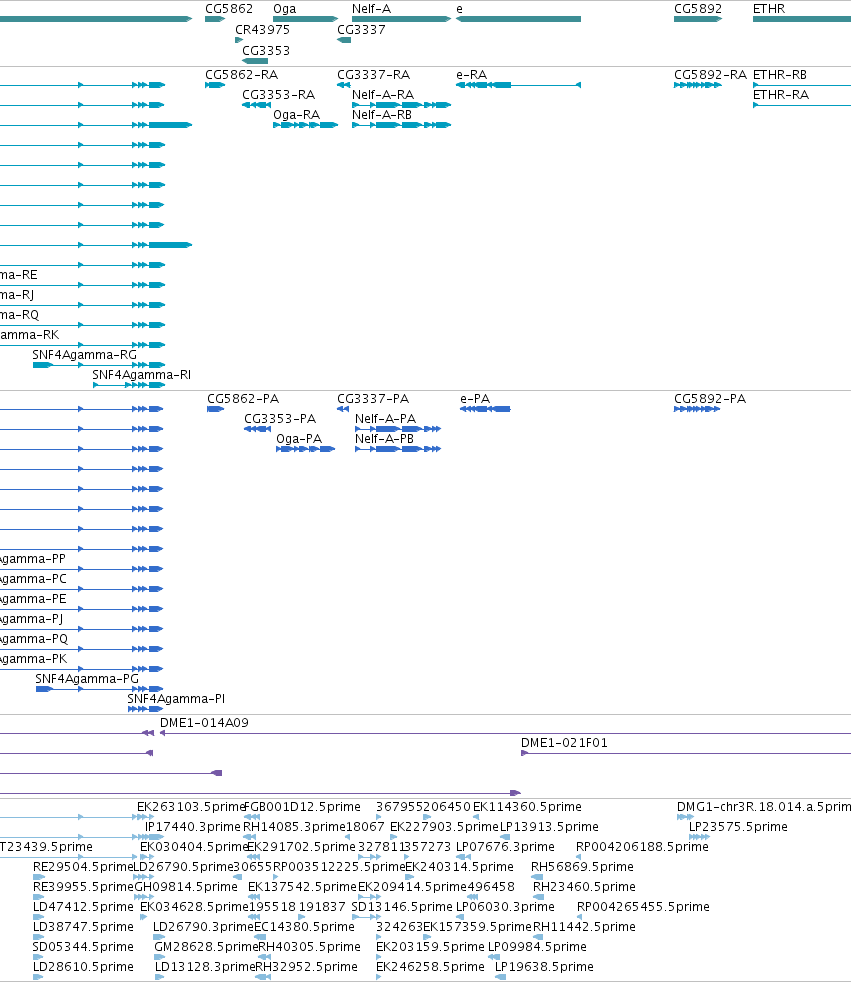This screenshot has width=851, height=982.
Task: Open EST RH11442.5prime
Action: coord(584,927)
